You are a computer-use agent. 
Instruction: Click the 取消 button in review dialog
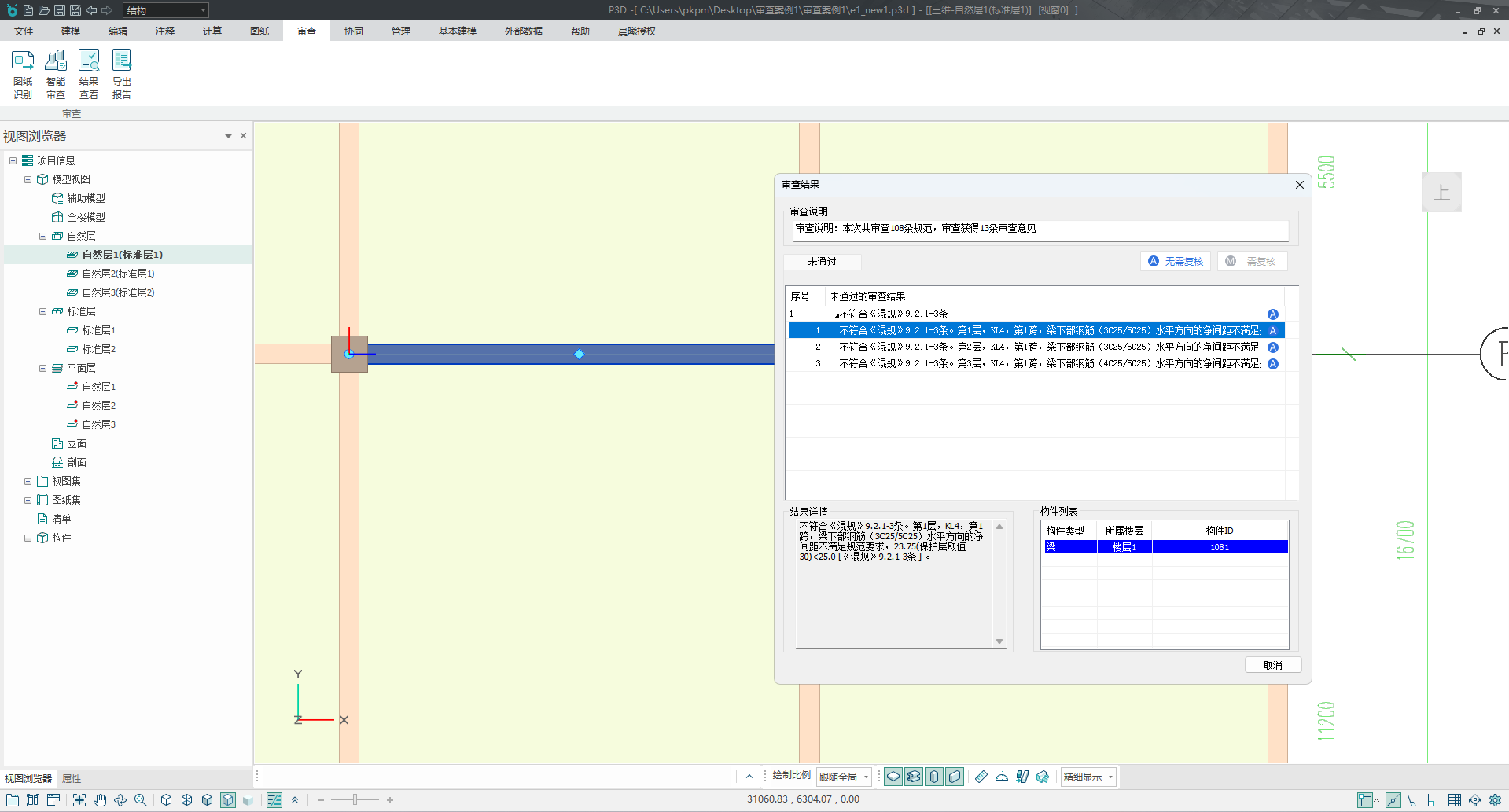pos(1272,665)
